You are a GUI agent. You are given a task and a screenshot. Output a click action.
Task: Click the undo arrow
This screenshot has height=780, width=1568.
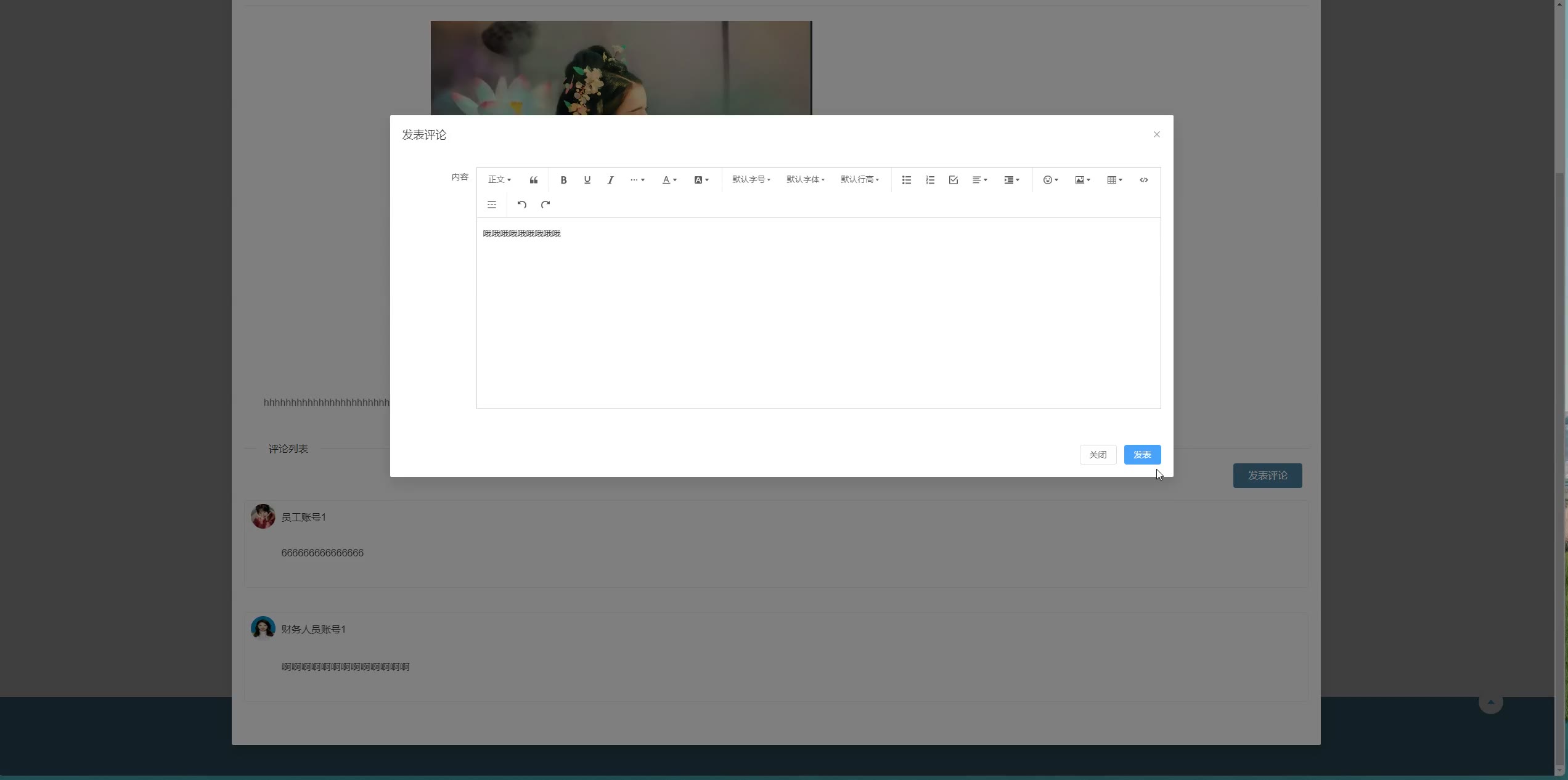521,205
